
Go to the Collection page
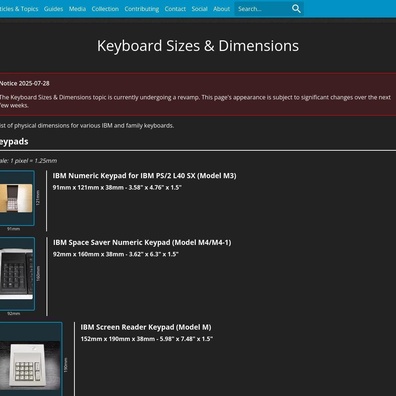[x=105, y=9]
